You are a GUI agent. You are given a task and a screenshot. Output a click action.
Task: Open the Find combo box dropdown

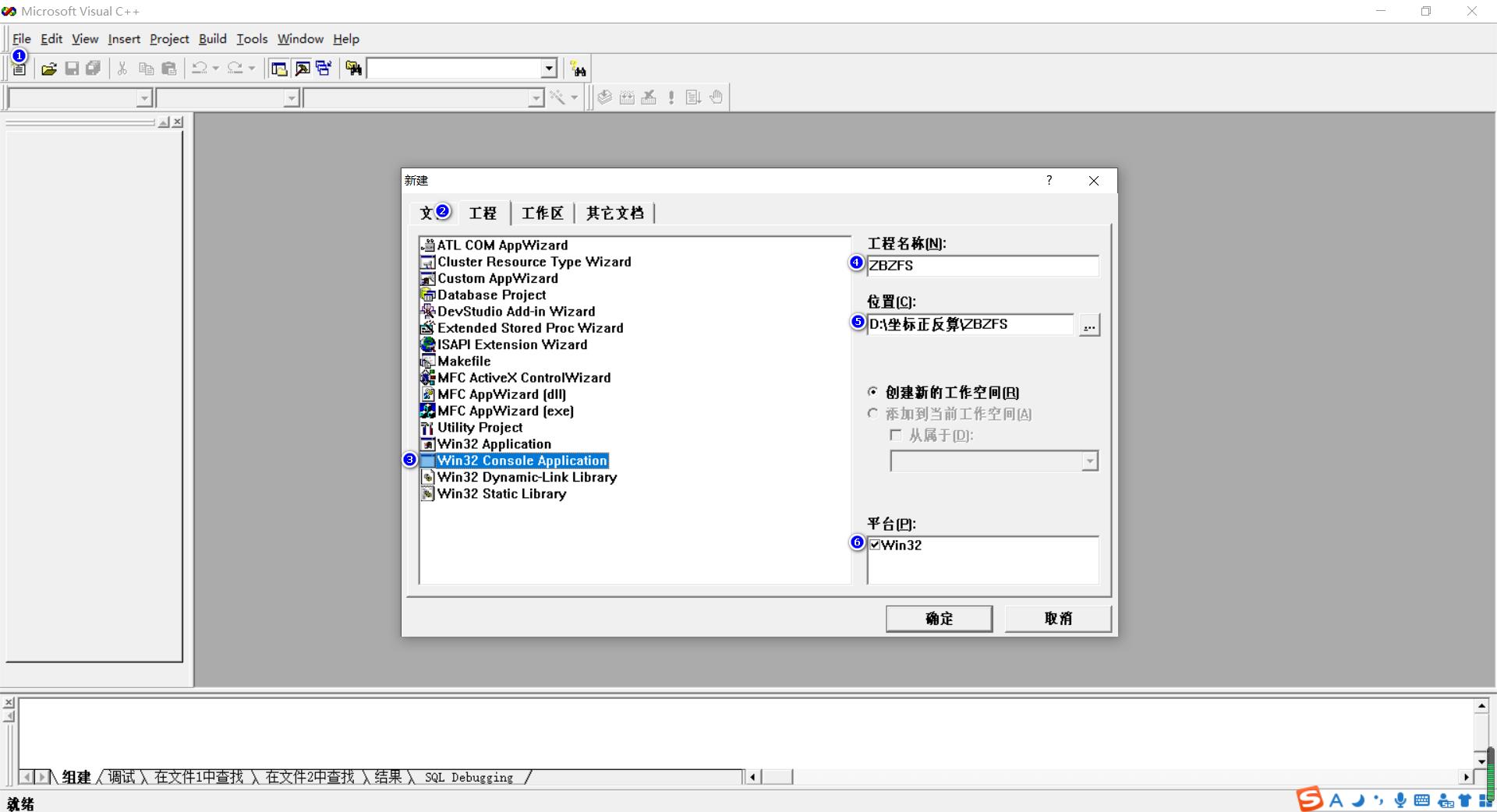549,69
